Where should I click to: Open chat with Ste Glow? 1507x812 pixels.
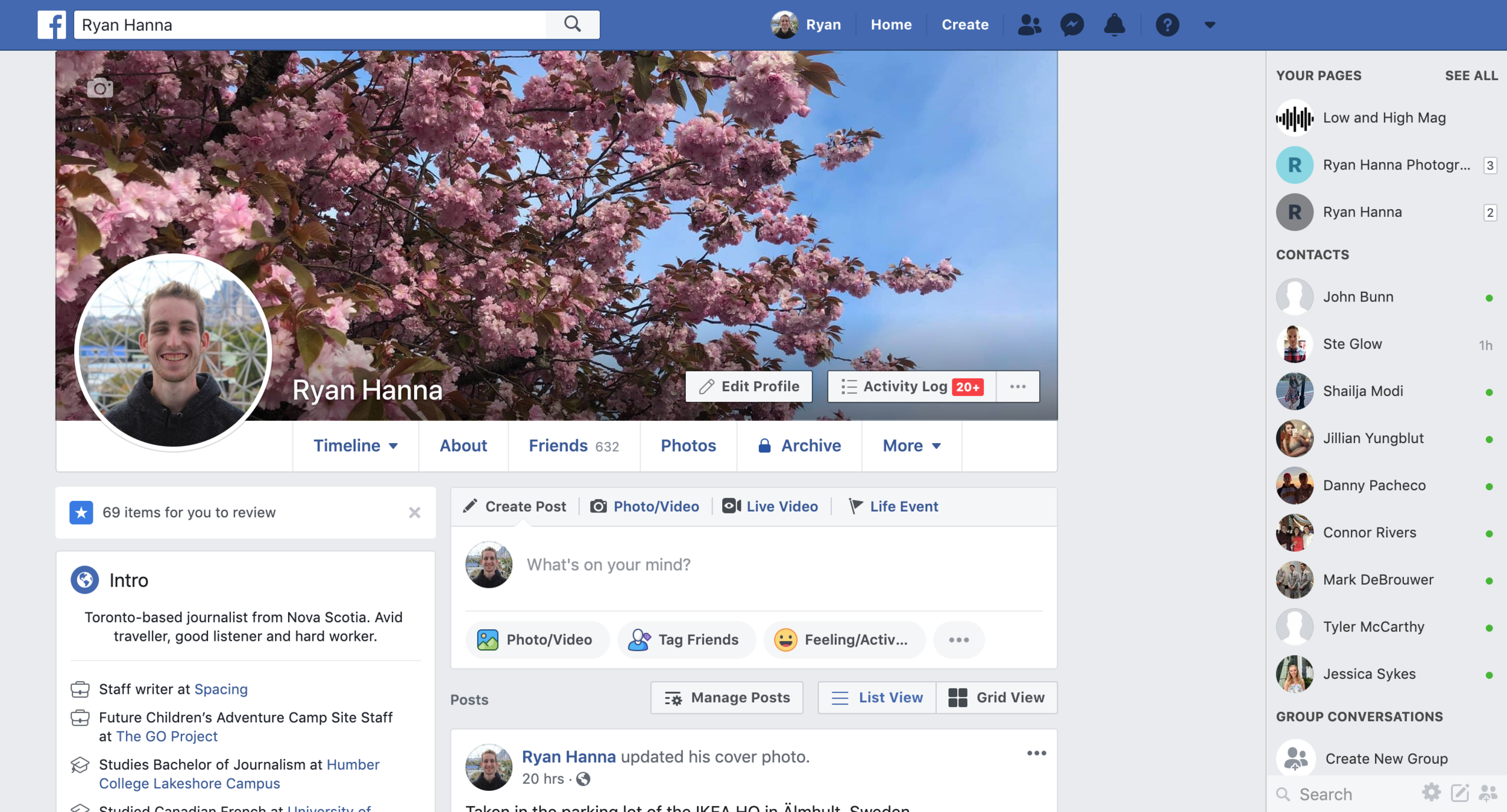(1386, 344)
